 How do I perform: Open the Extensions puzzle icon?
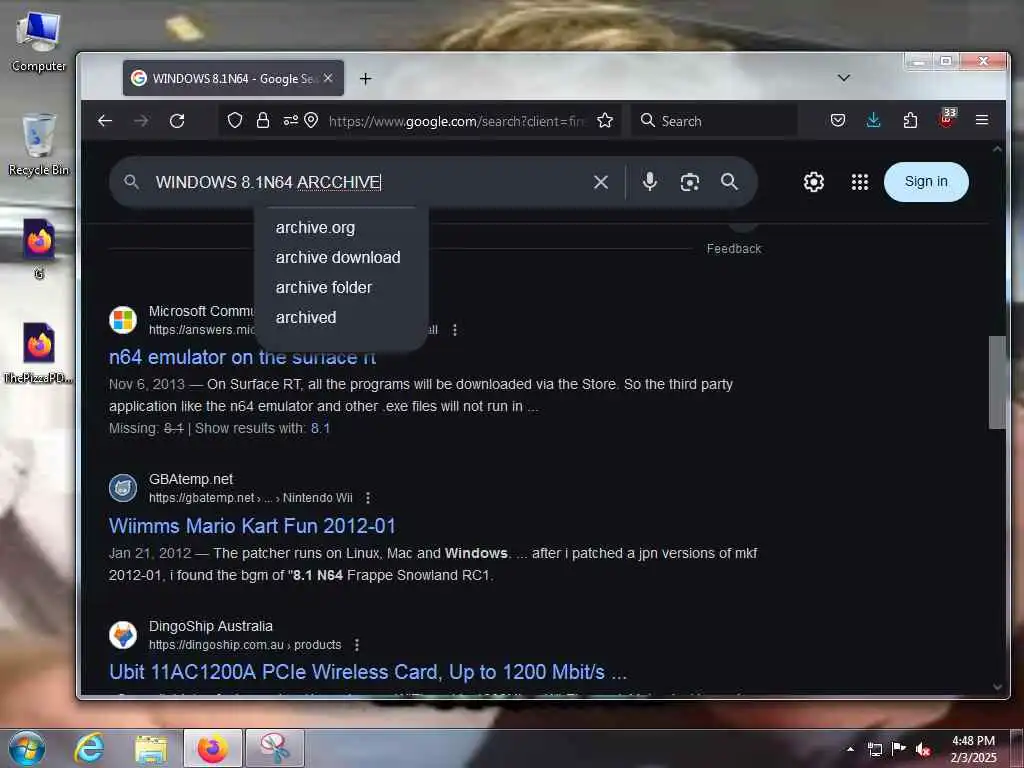tap(910, 120)
